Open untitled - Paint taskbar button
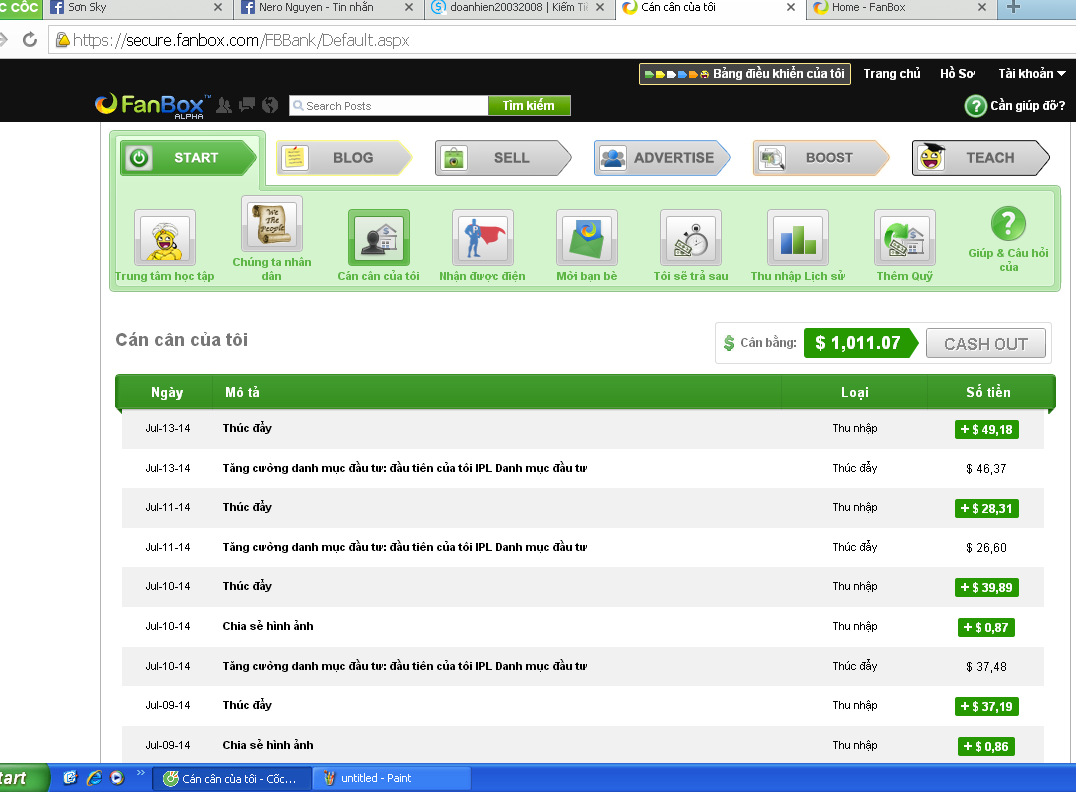The width and height of the screenshot is (1076, 792). [x=391, y=778]
